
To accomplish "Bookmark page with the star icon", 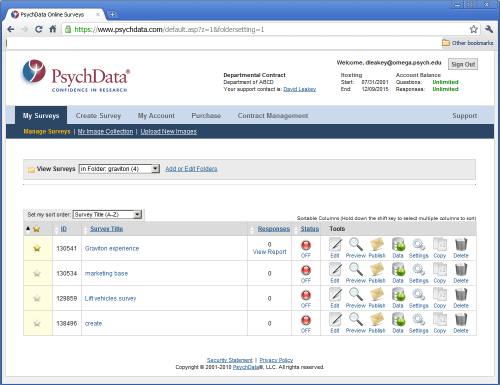I will (473, 29).
